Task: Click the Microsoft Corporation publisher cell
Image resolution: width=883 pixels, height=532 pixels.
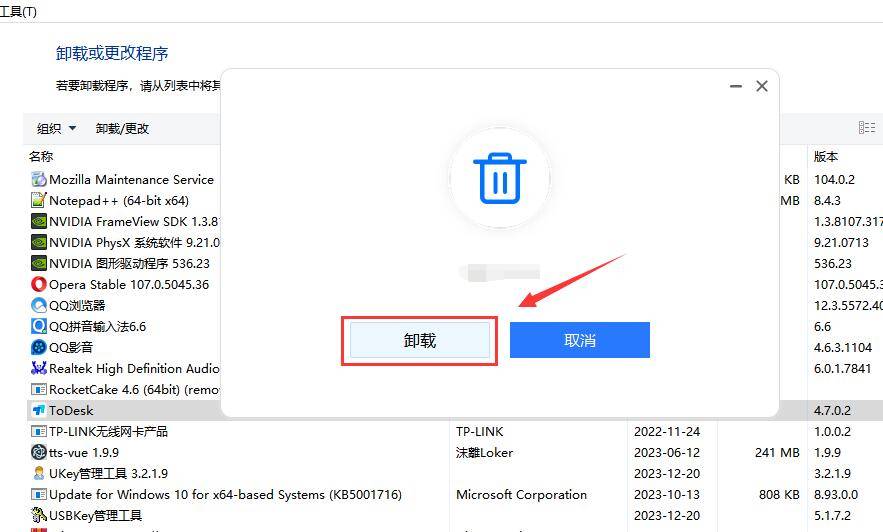Action: [521, 495]
